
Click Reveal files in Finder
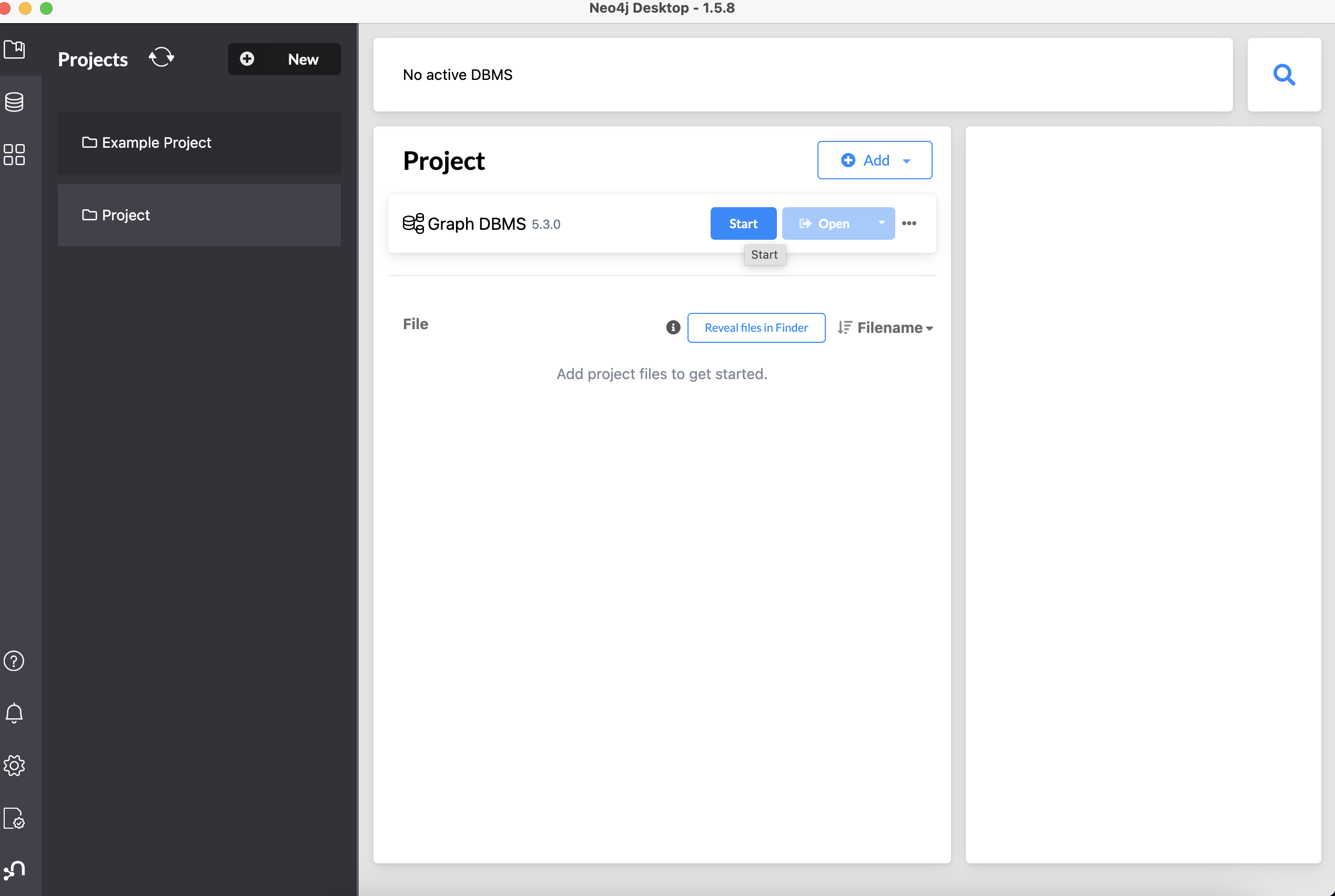pos(755,328)
